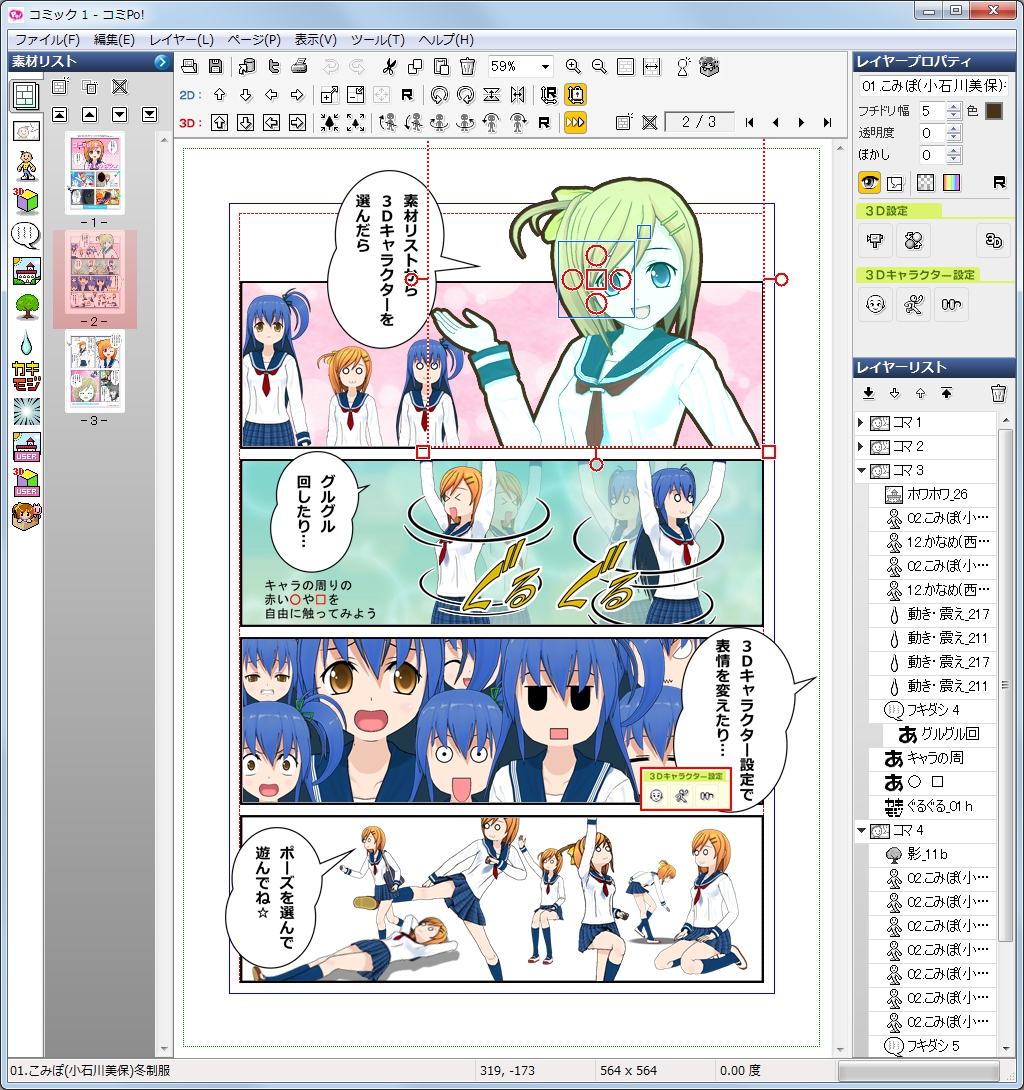This screenshot has width=1024, height=1090.
Task: Collapse the コマ 4 layer group
Action: pyautogui.click(x=861, y=830)
